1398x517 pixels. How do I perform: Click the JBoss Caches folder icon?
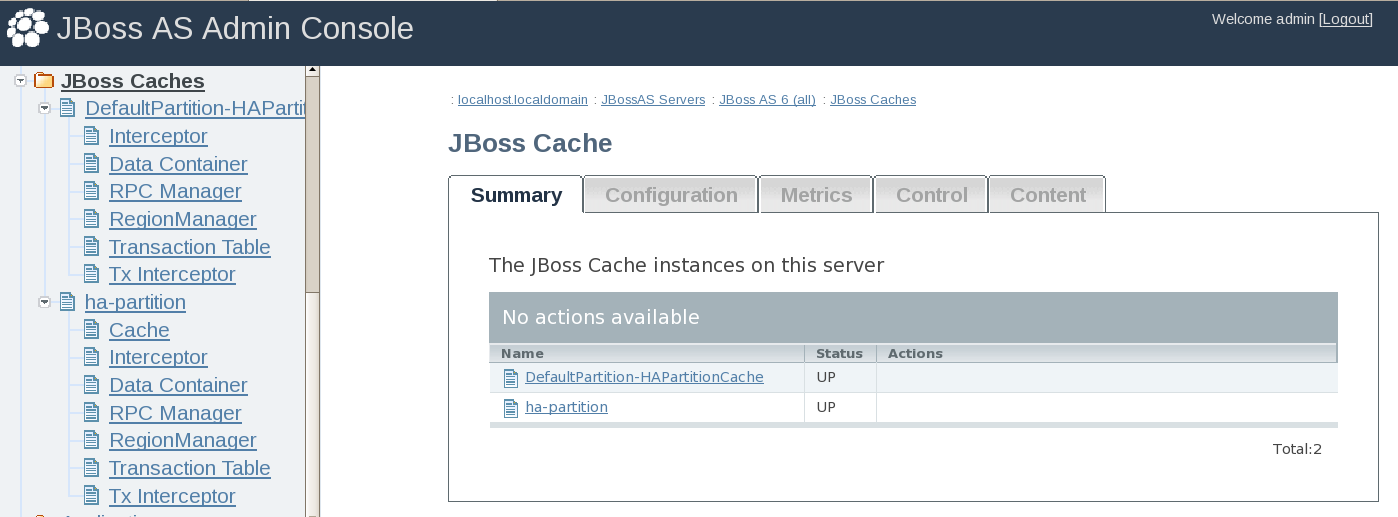pos(44,81)
